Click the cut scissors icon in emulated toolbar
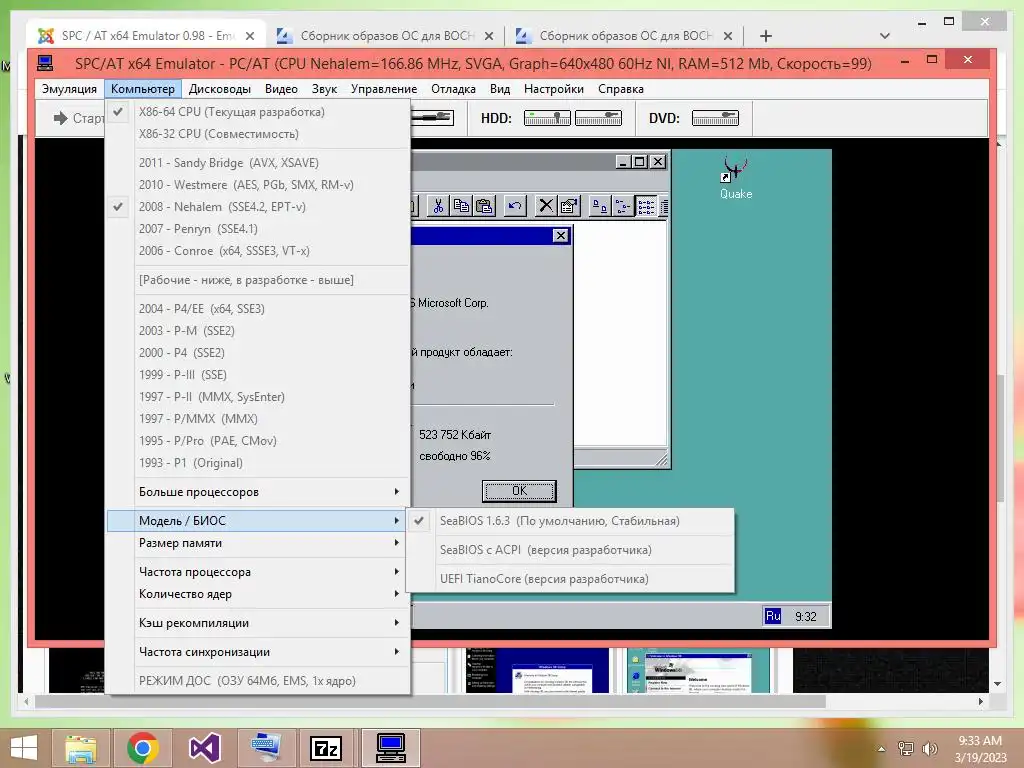Viewport: 1024px width, 768px height. tap(438, 206)
